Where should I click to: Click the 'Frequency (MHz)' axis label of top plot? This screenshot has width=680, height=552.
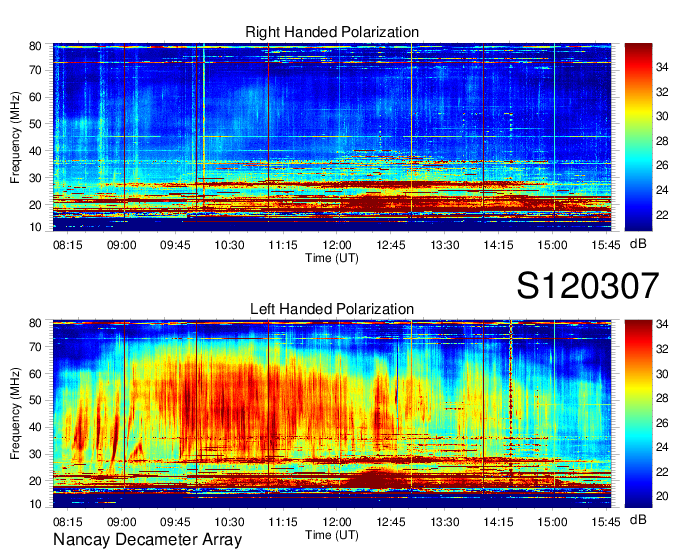[x=15, y=137]
